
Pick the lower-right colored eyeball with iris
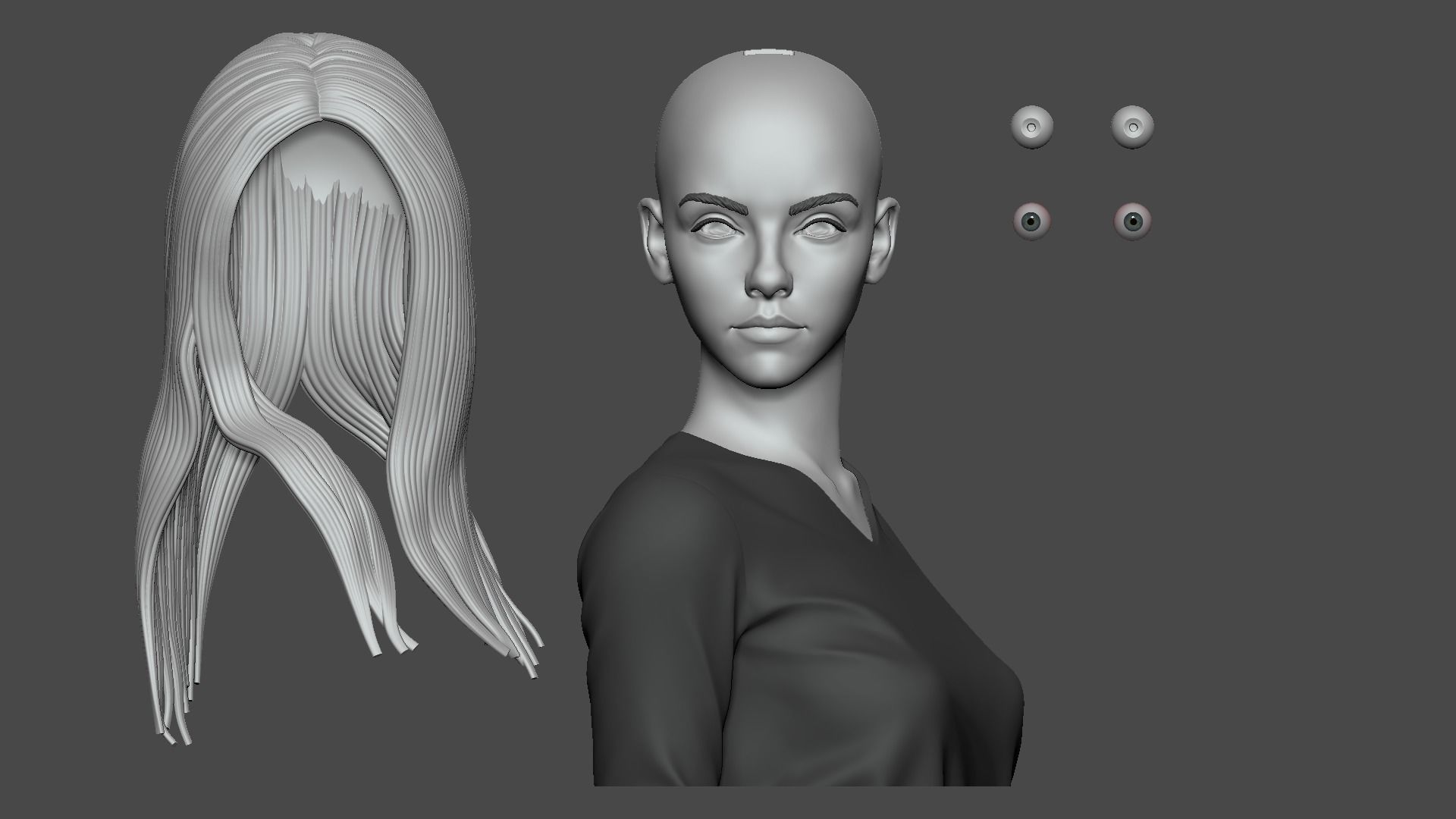click(1133, 221)
